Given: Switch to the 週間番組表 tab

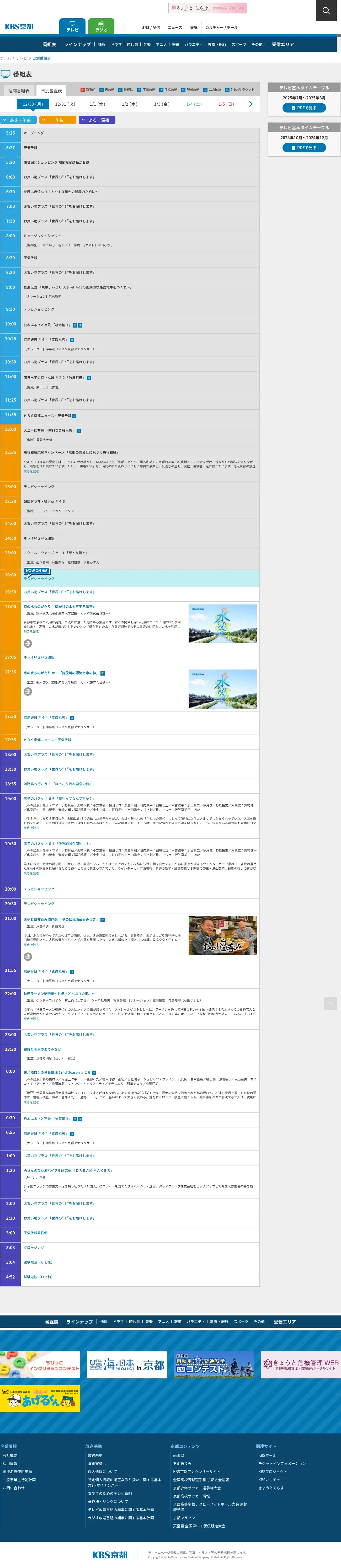Looking at the screenshot, I should coord(19,91).
